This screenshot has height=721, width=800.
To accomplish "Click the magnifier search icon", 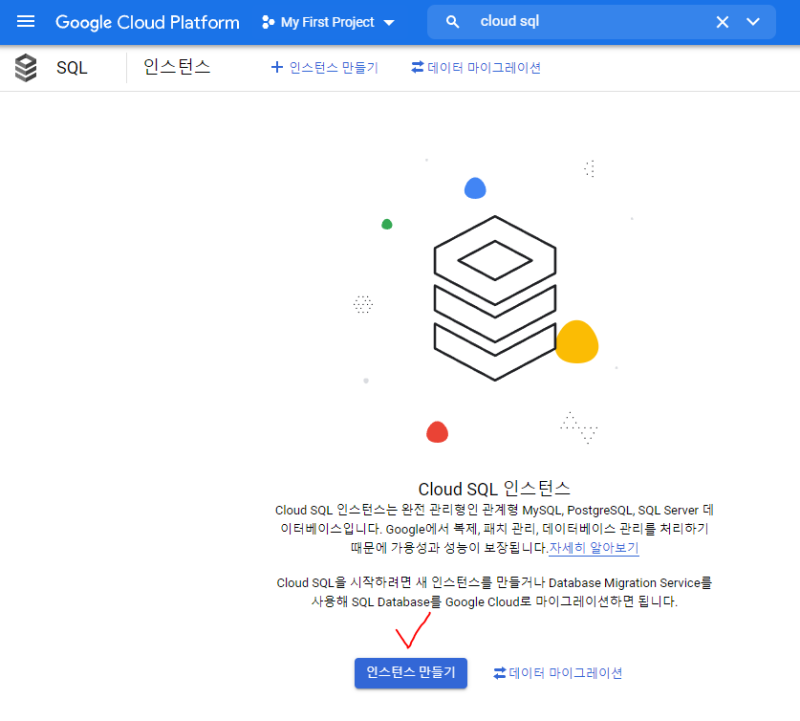I will [453, 22].
